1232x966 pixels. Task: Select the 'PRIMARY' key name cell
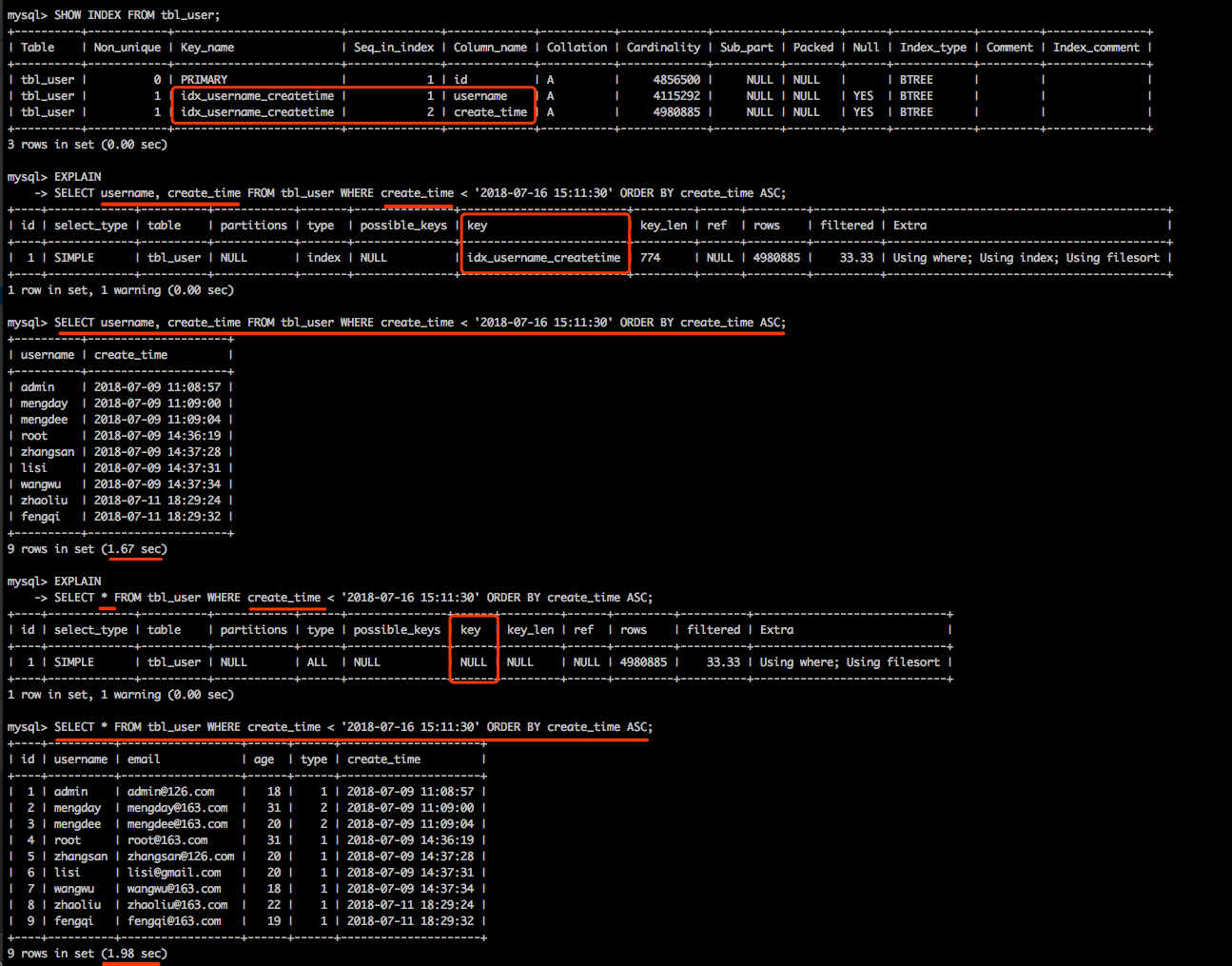tap(205, 80)
